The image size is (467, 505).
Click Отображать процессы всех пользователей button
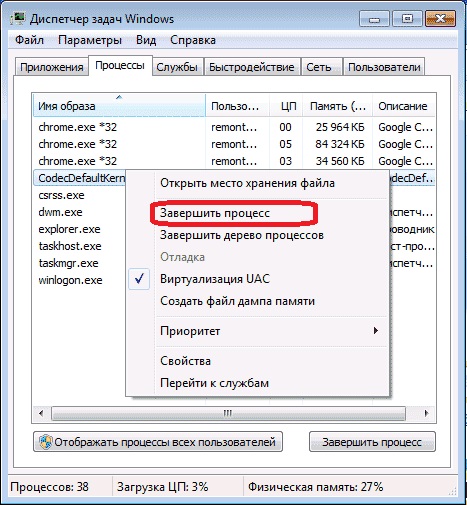pyautogui.click(x=158, y=442)
